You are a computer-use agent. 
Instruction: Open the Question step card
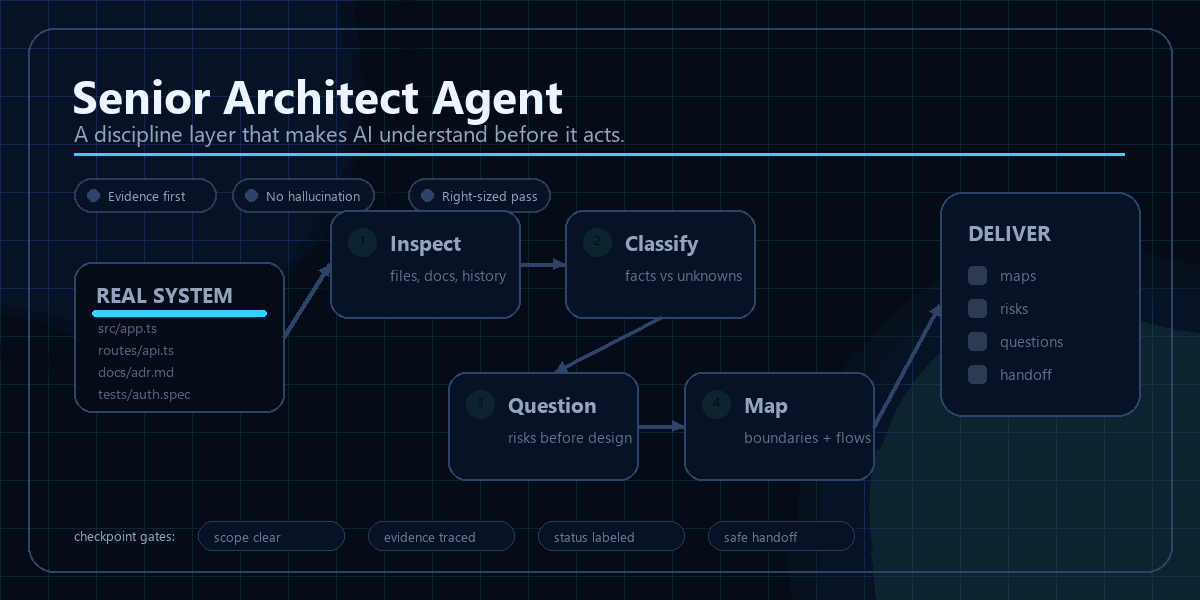click(x=544, y=426)
